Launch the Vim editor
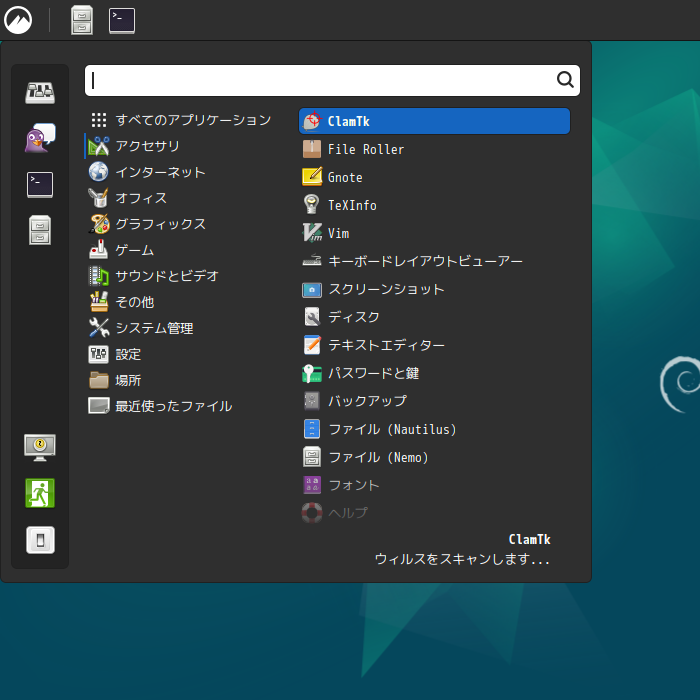 (338, 233)
